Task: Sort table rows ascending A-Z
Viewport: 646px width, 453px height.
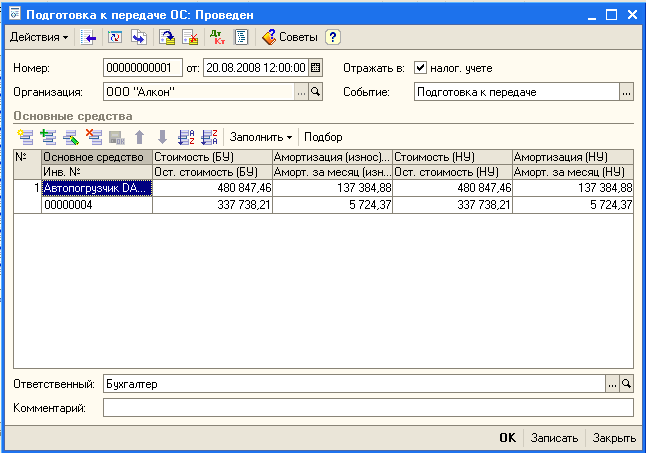Action: (x=185, y=136)
